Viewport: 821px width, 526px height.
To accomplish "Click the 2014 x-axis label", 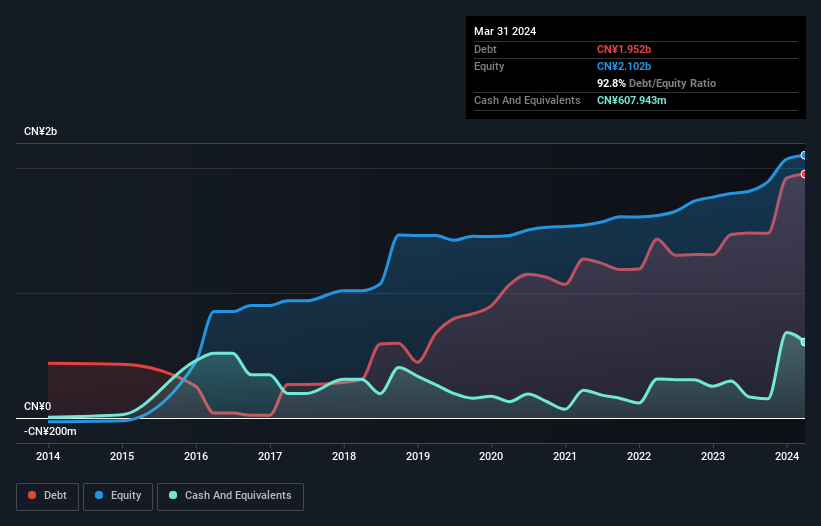I will click(48, 456).
